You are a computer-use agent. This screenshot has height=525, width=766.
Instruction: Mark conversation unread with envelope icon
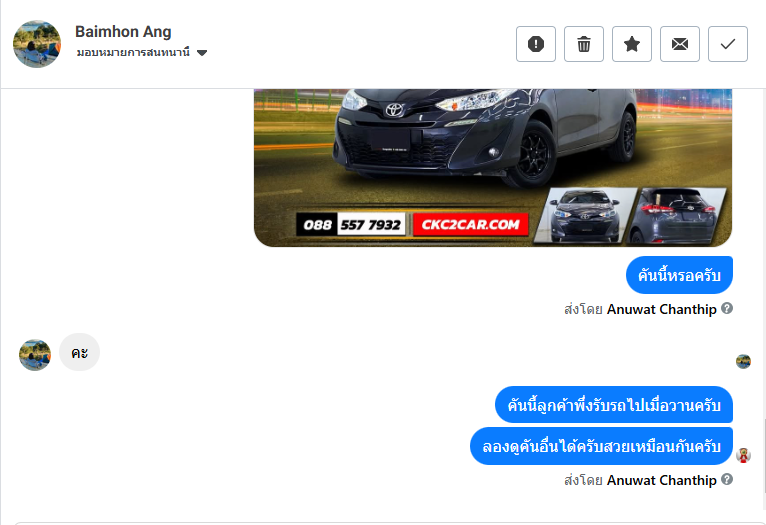[680, 44]
